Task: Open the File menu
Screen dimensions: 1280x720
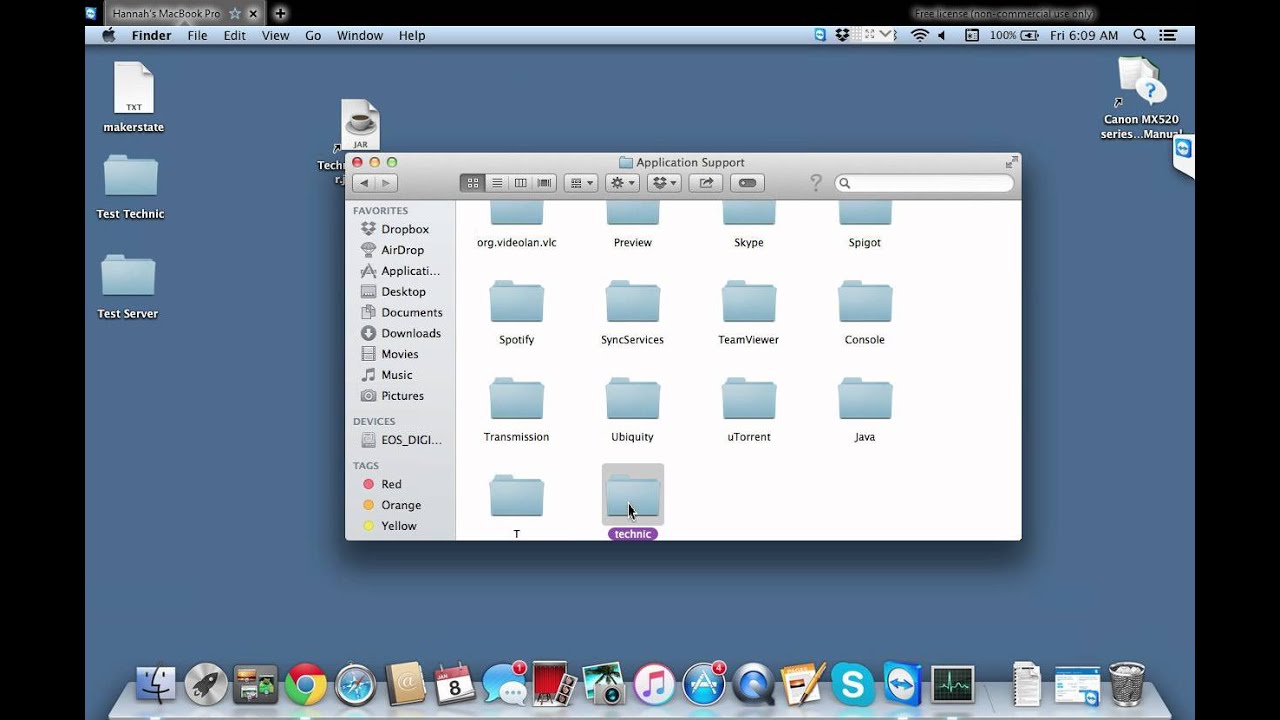Action: 197,35
